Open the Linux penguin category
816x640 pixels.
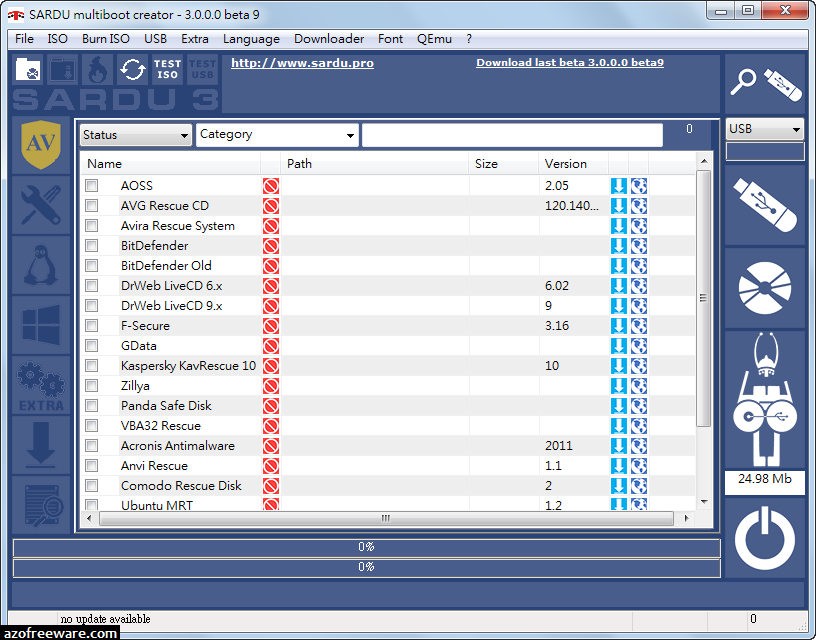[x=41, y=265]
